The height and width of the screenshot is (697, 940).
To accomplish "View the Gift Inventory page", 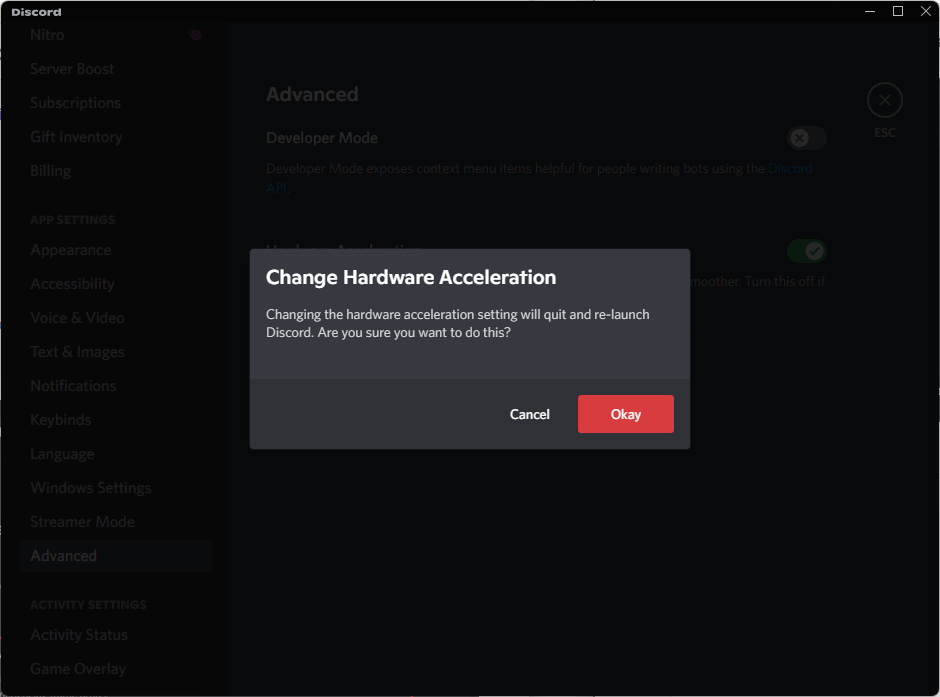I will tap(76, 136).
